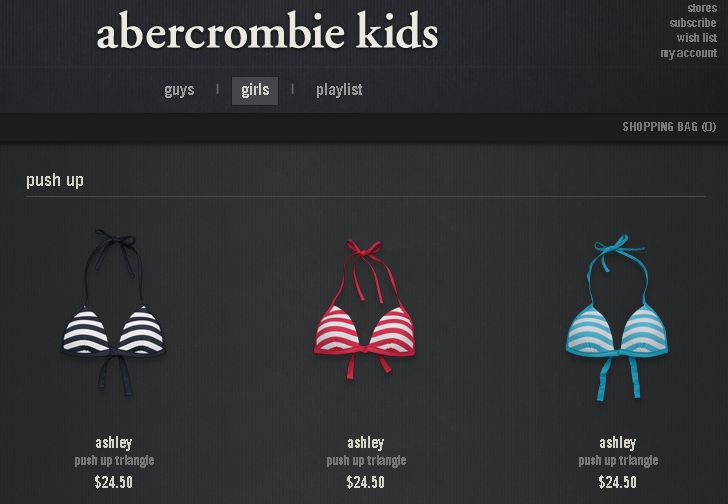View the turquoise striped product thumbnail
Image resolution: width=728 pixels, height=504 pixels.
coord(617,317)
